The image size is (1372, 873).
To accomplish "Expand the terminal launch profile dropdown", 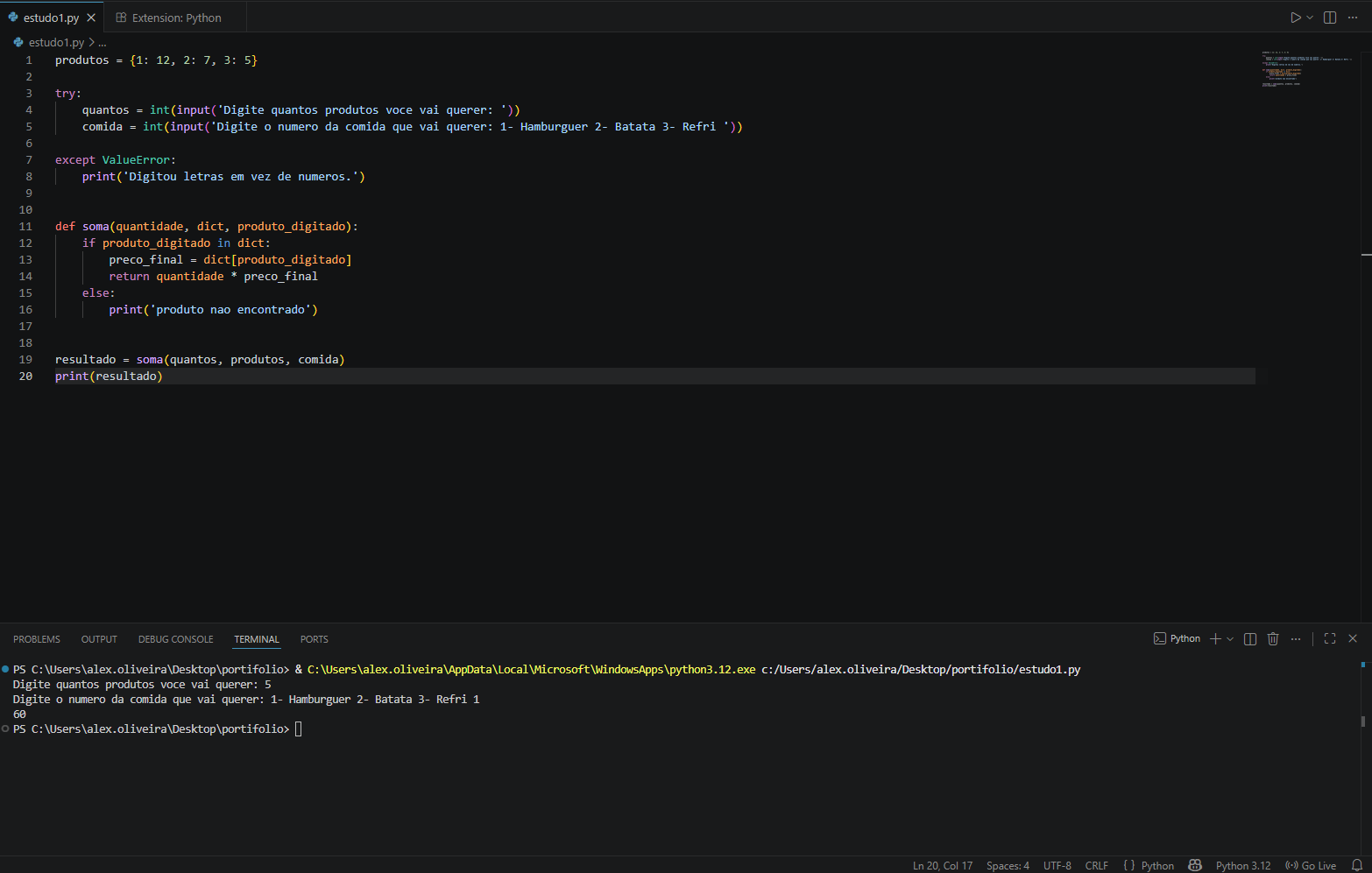I will click(x=1230, y=639).
